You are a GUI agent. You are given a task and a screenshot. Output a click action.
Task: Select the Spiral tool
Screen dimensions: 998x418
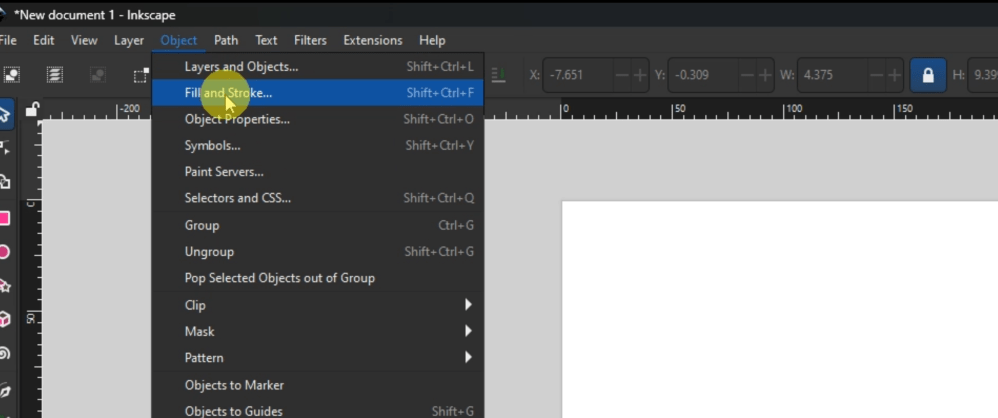pos(5,353)
